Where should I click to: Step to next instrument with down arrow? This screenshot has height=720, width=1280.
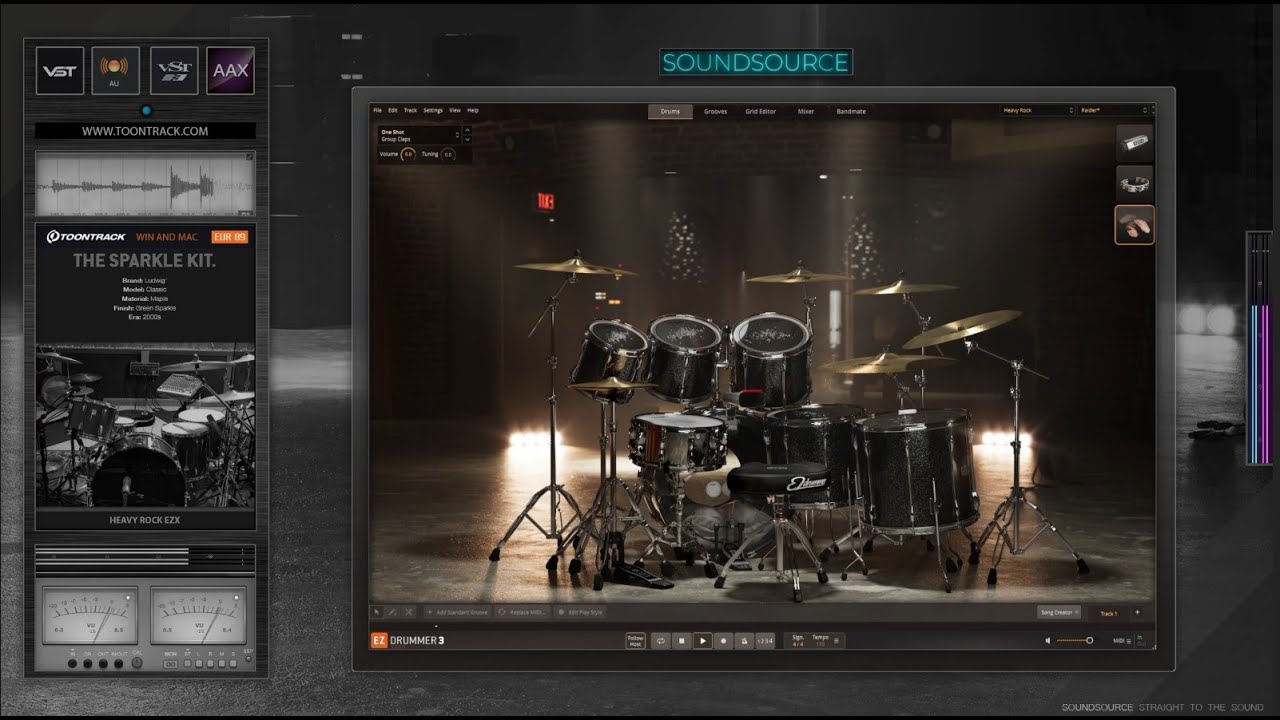[467, 139]
